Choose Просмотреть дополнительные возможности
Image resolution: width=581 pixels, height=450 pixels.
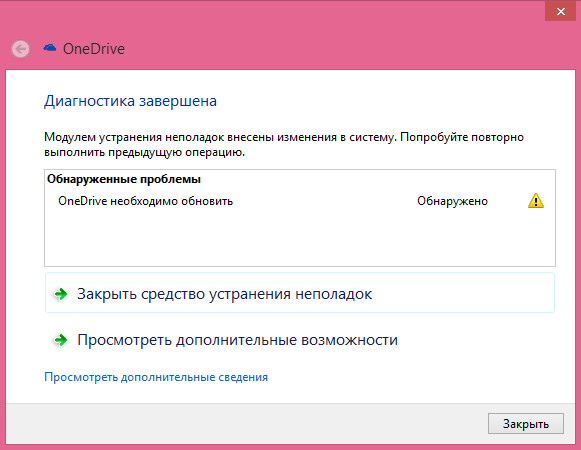tap(300, 340)
